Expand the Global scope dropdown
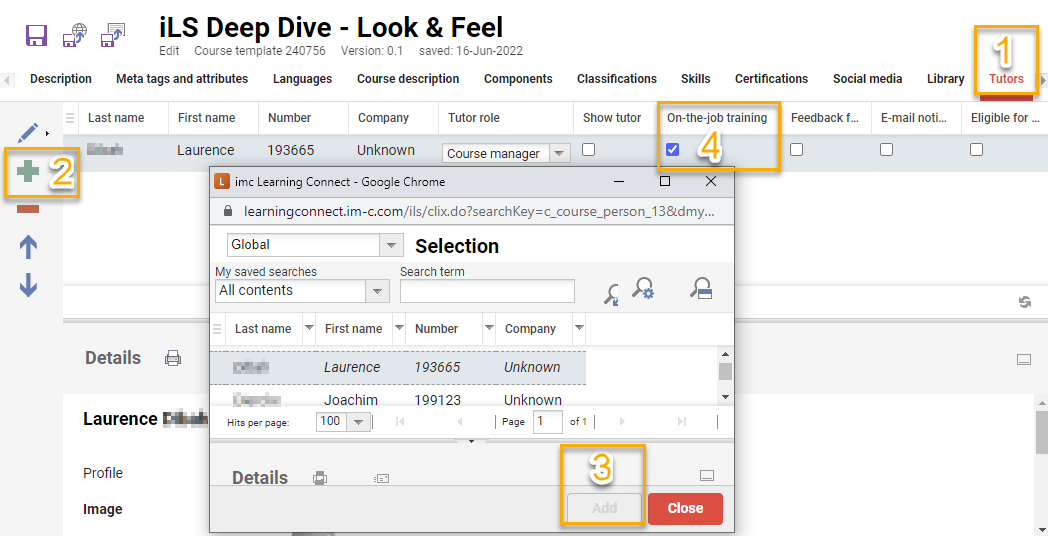 coord(391,245)
